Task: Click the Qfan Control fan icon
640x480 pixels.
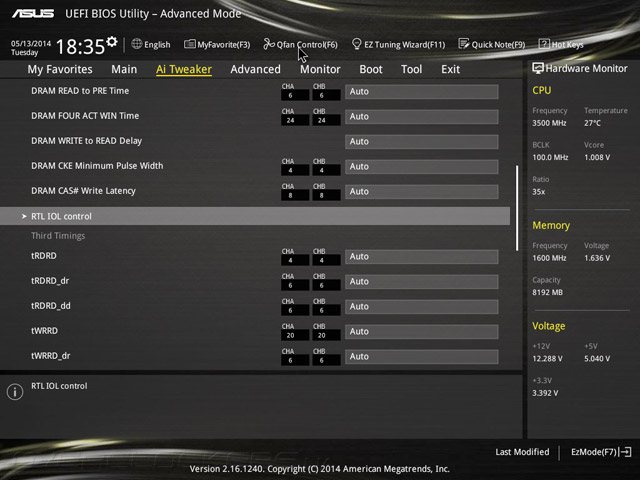Action: click(269, 44)
